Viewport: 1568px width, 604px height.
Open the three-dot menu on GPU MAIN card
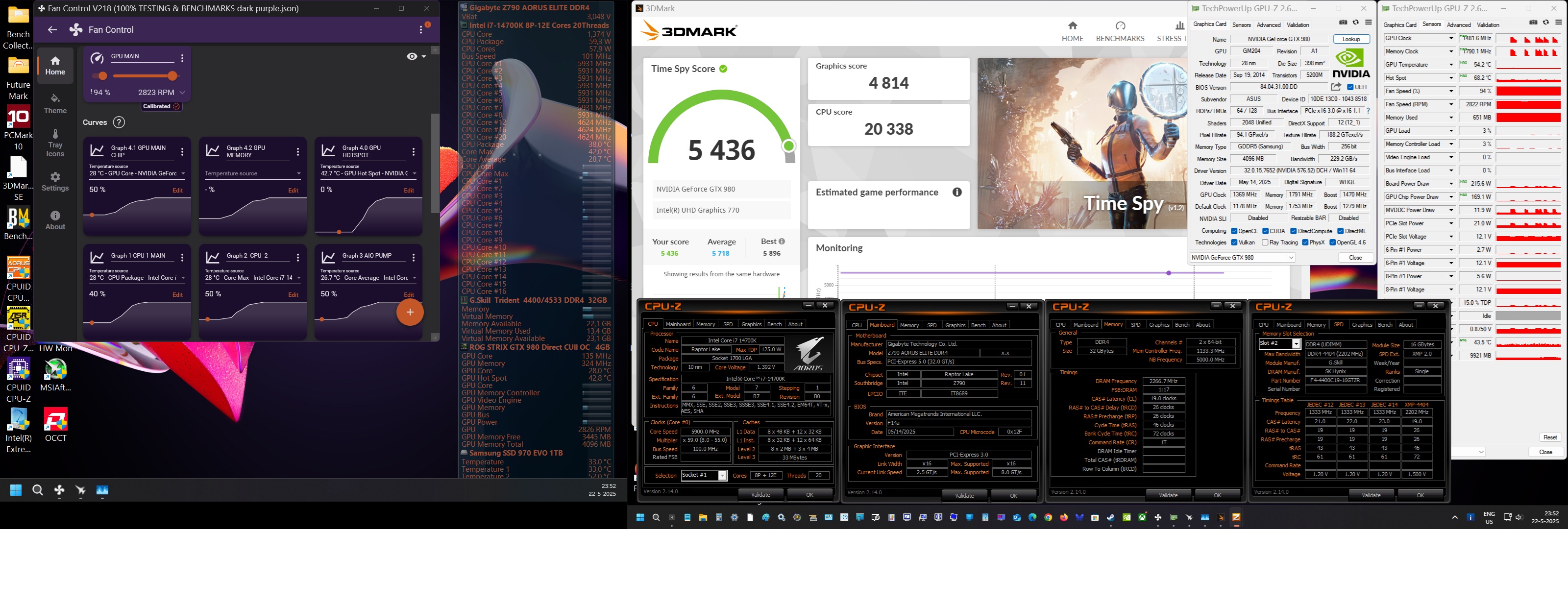(182, 58)
